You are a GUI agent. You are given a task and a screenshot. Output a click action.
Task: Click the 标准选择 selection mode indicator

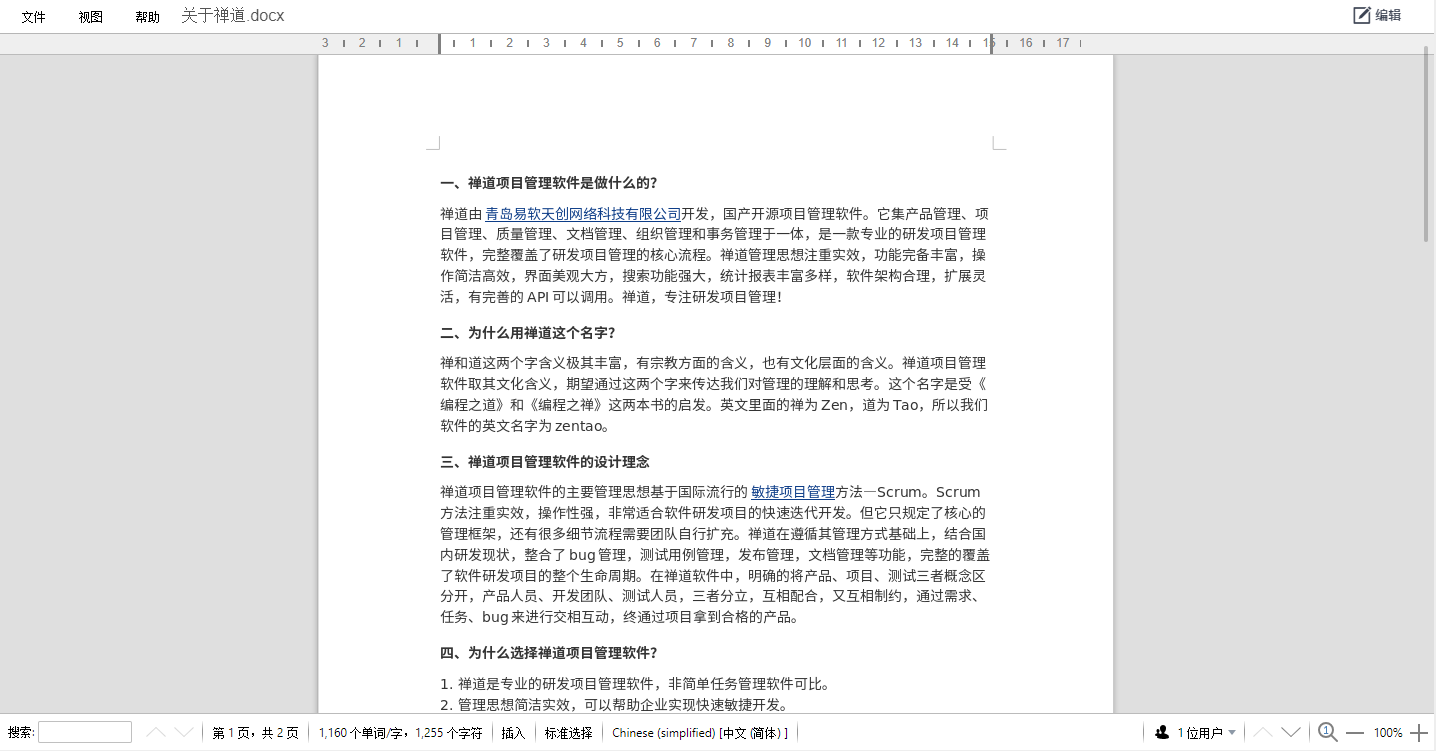(568, 733)
